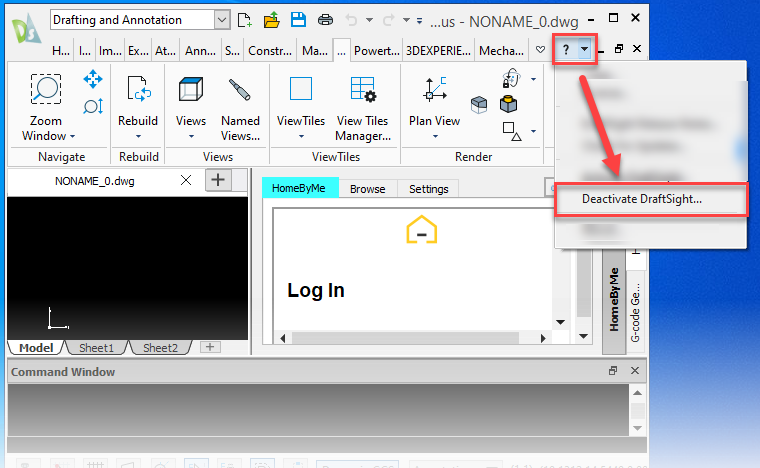The width and height of the screenshot is (760, 468).
Task: Open the Settings tab in HomeByMe panel
Action: [x=428, y=189]
